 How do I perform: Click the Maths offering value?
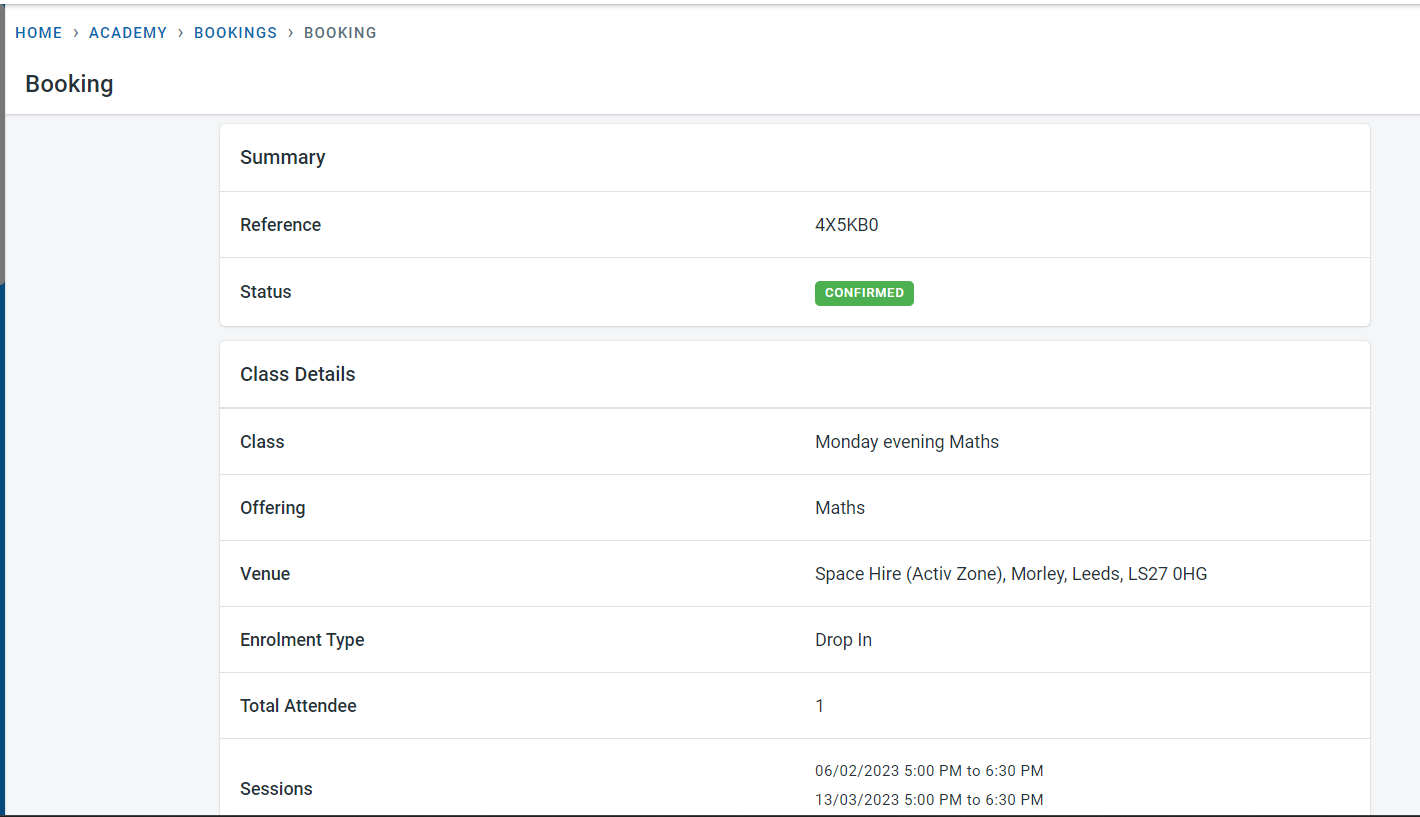click(840, 508)
